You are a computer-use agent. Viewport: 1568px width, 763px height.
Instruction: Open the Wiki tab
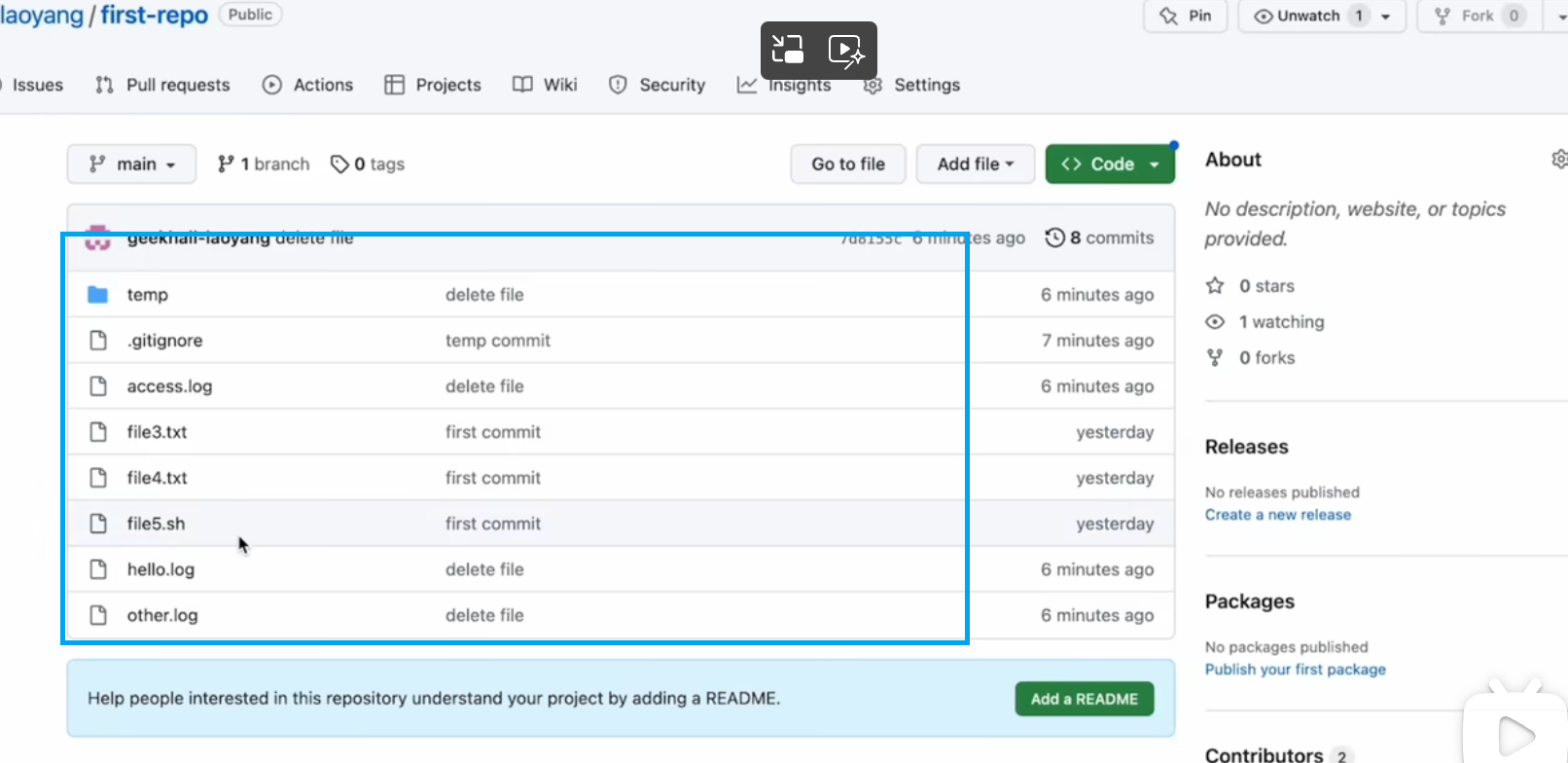click(545, 85)
